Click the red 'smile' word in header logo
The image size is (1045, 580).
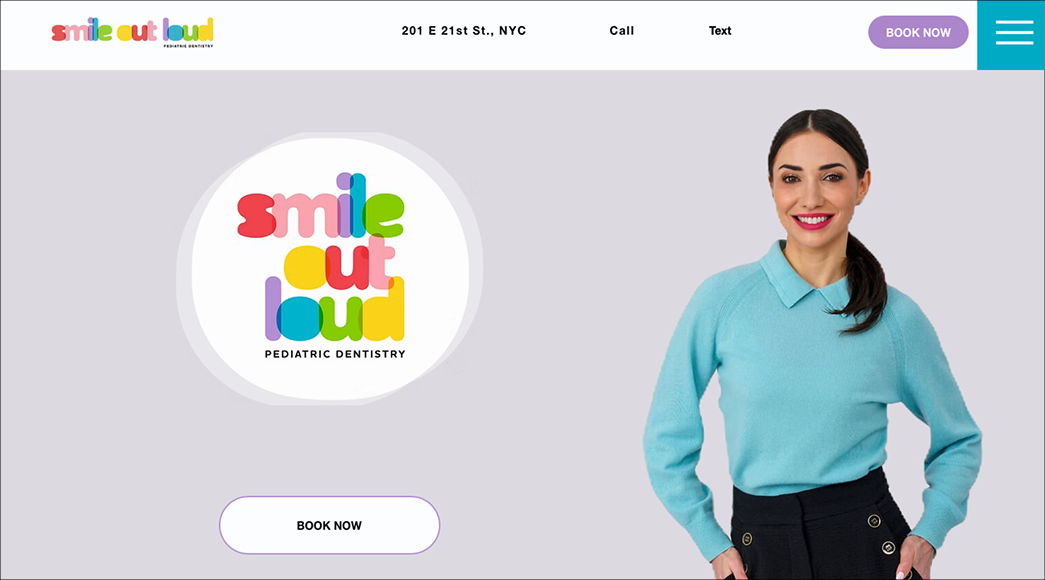(x=82, y=31)
